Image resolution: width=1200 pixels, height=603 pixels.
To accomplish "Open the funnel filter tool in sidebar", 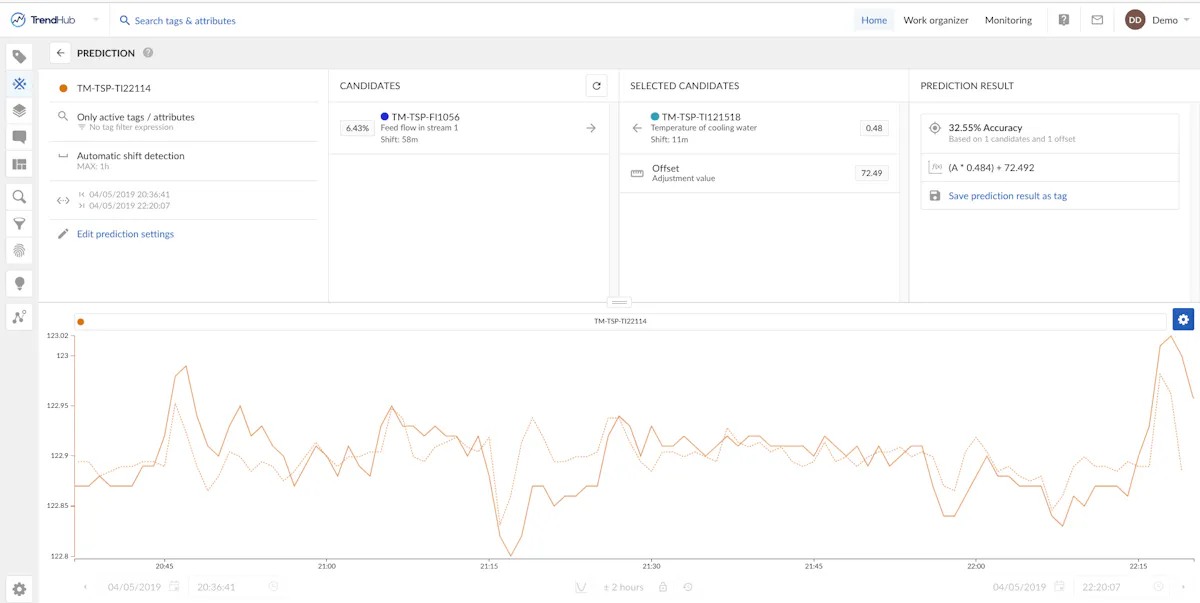I will tap(19, 224).
